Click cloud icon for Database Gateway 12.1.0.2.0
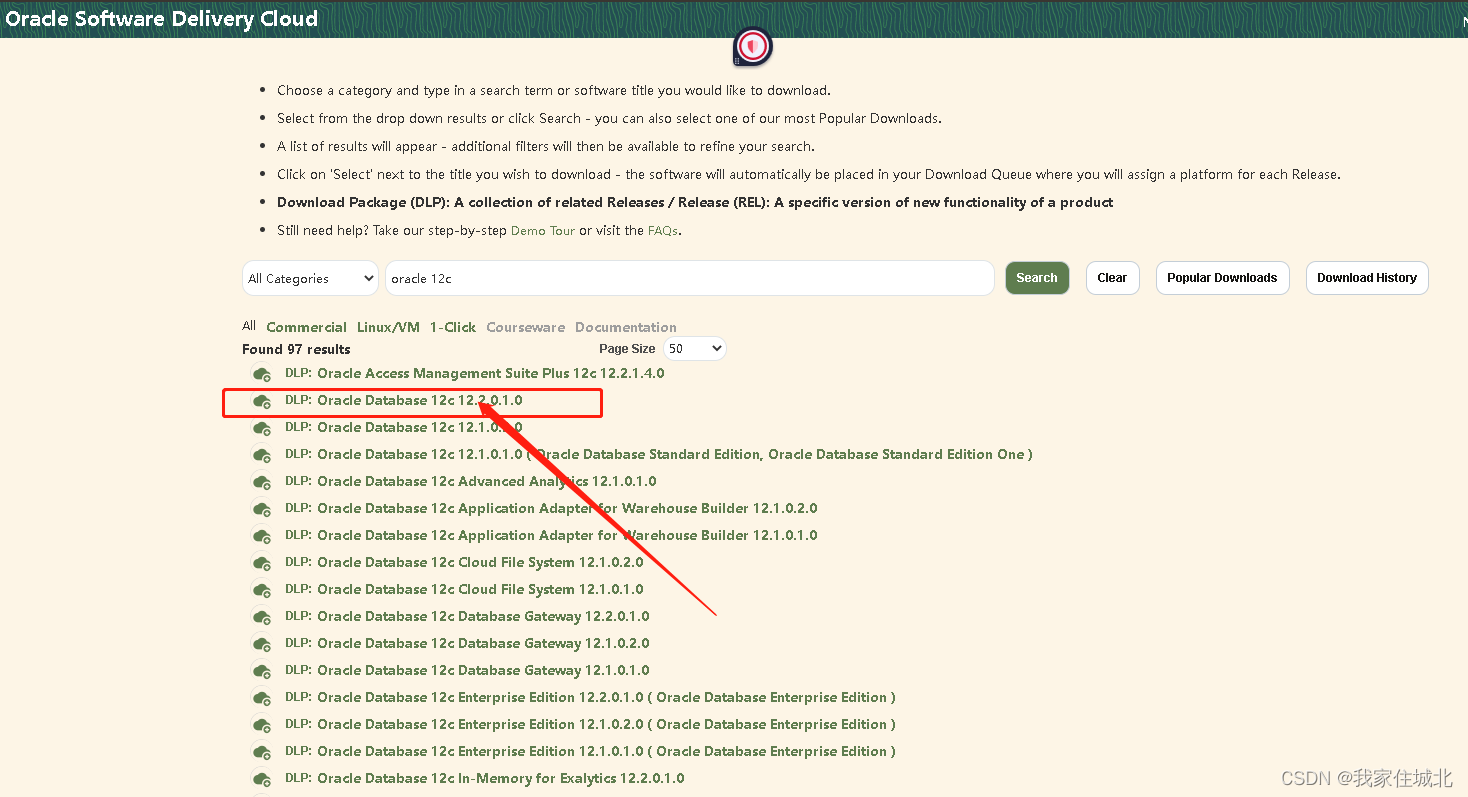The width and height of the screenshot is (1468, 797). (262, 644)
